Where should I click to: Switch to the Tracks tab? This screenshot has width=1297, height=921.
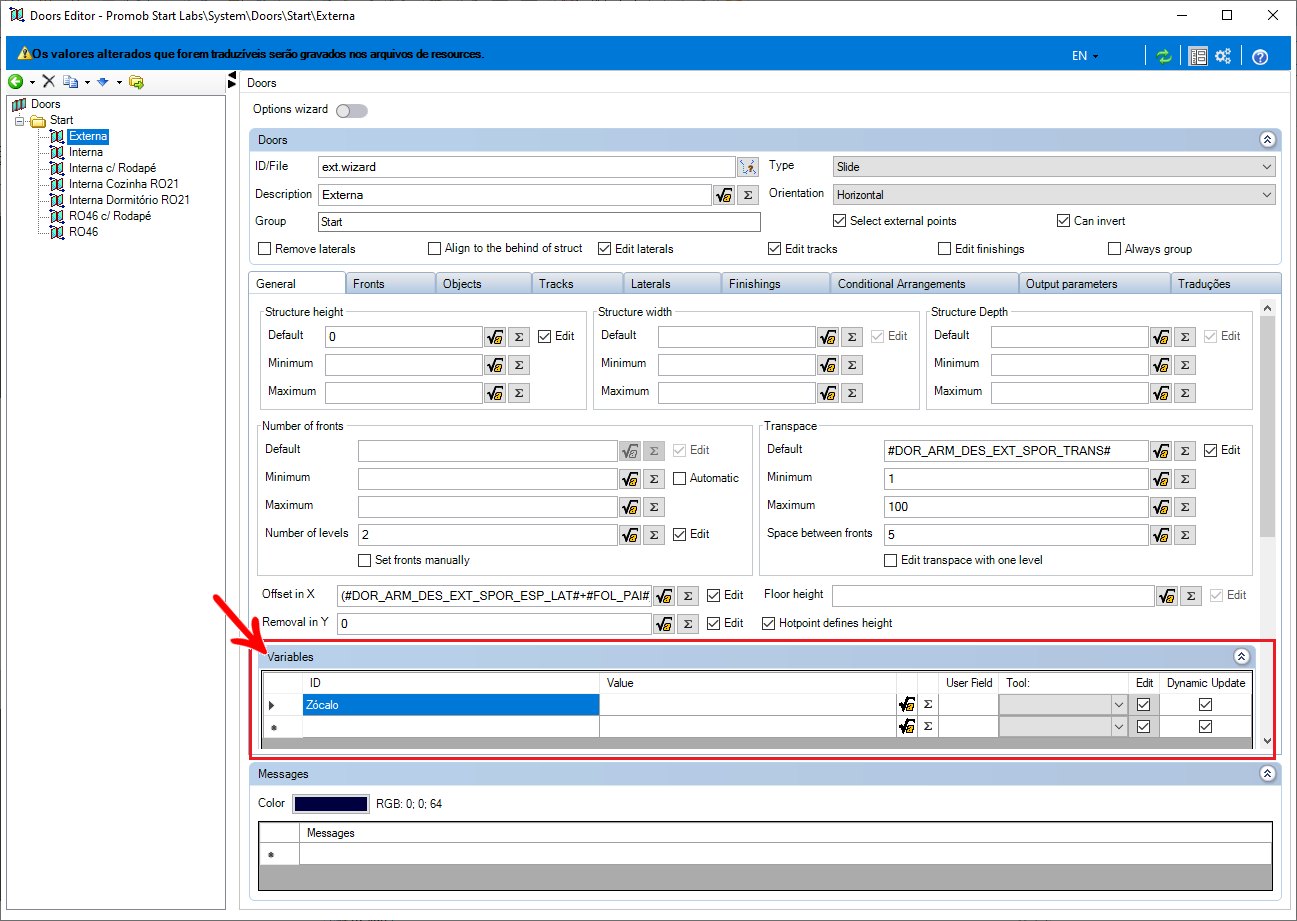(x=576, y=284)
